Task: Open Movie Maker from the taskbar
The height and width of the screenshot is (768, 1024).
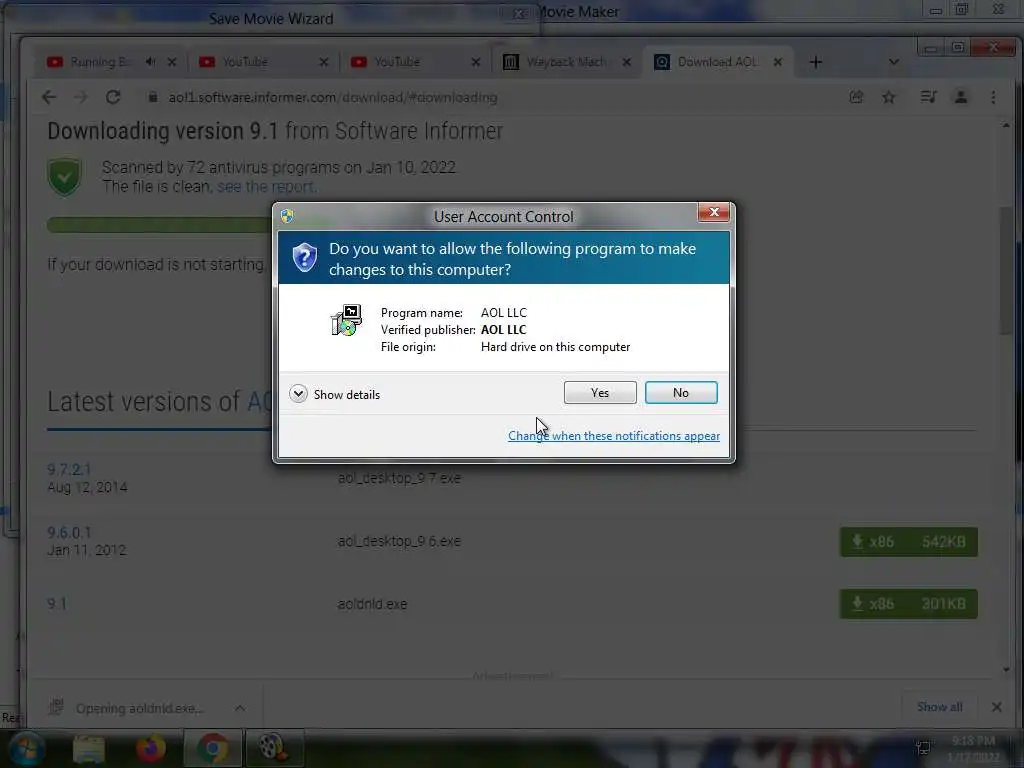Action: pyautogui.click(x=273, y=748)
